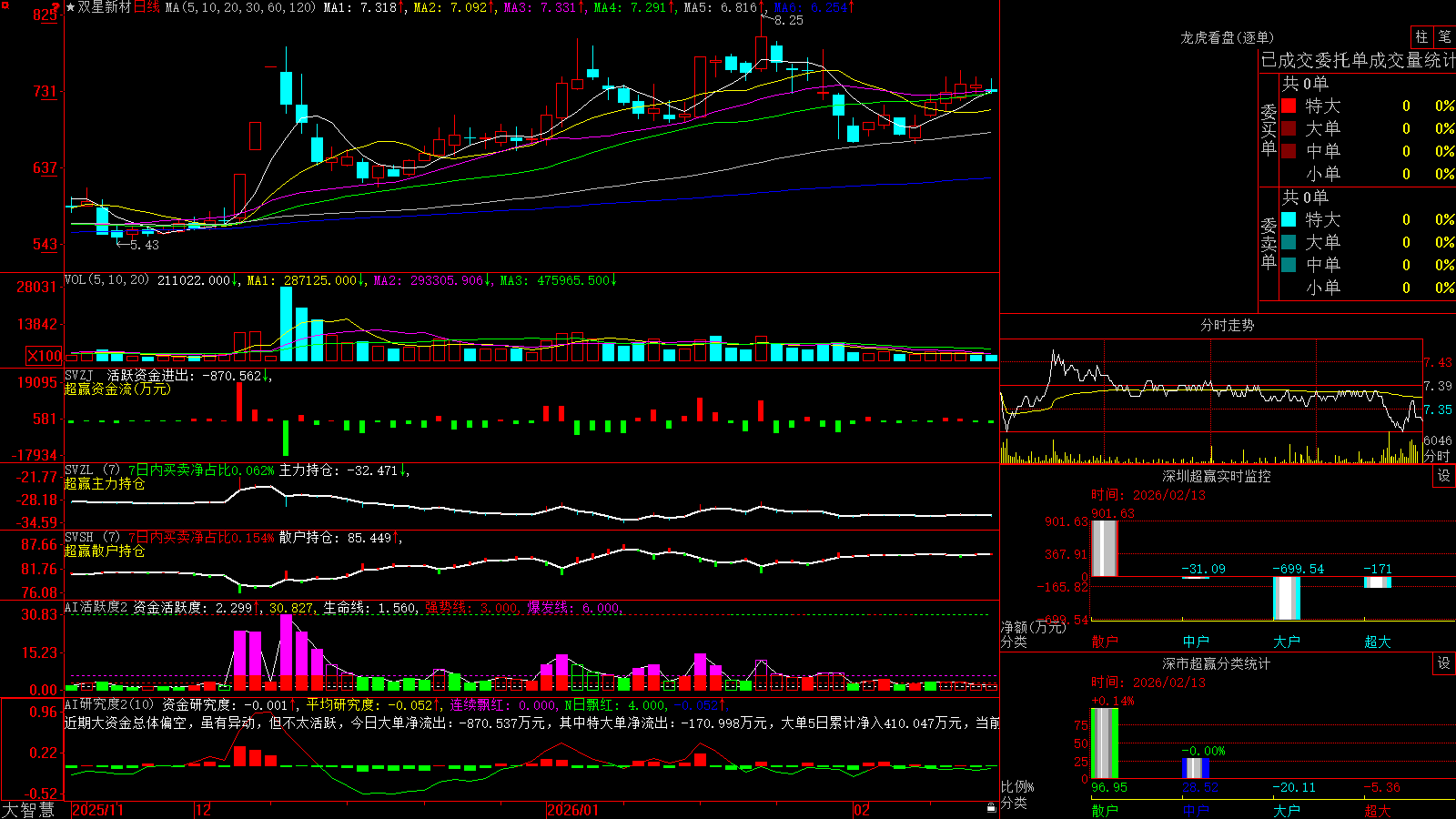Click VOL(5,10,20) indicator label
Screen dimensions: 1456x819
[106, 280]
